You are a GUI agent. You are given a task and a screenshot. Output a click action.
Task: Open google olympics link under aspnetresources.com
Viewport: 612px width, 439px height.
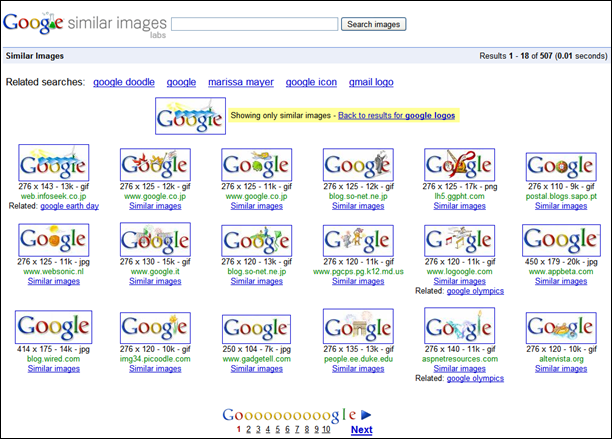[x=475, y=379]
